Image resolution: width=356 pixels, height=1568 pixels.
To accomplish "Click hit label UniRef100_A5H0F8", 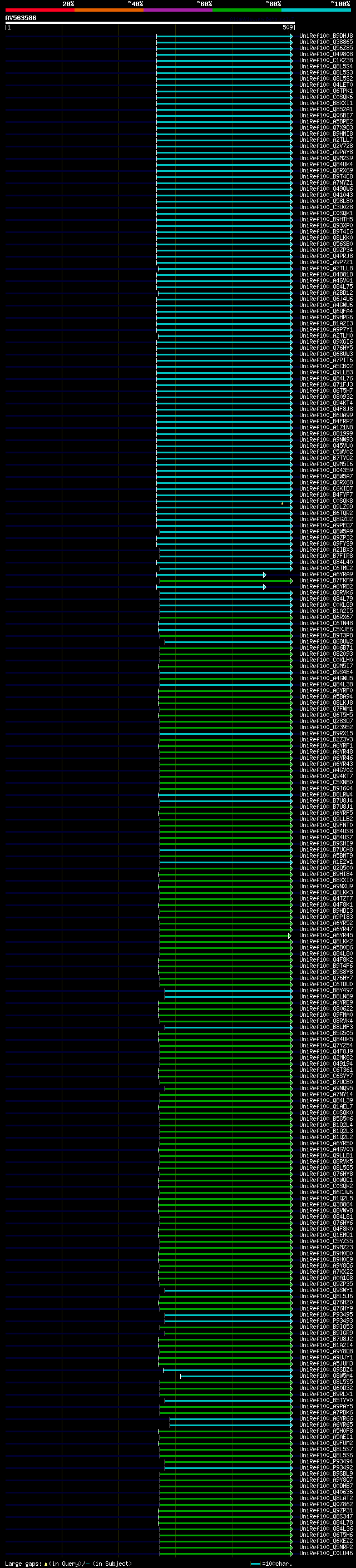I will 326,1431.
